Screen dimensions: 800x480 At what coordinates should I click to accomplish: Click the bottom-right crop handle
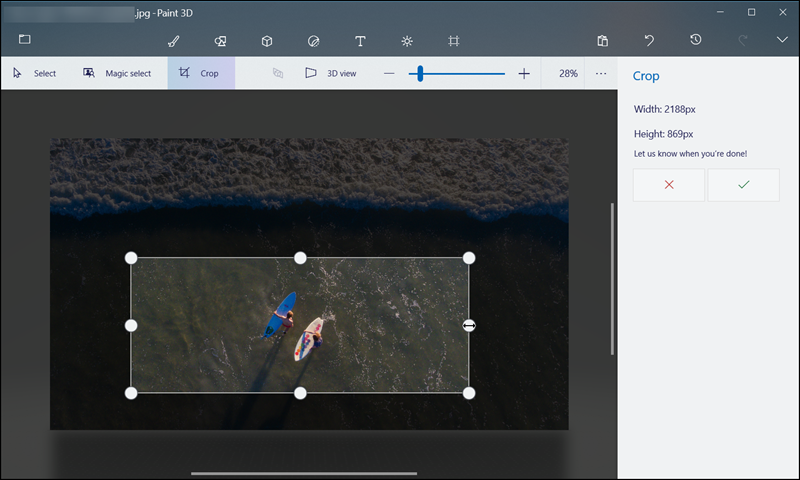(x=469, y=393)
